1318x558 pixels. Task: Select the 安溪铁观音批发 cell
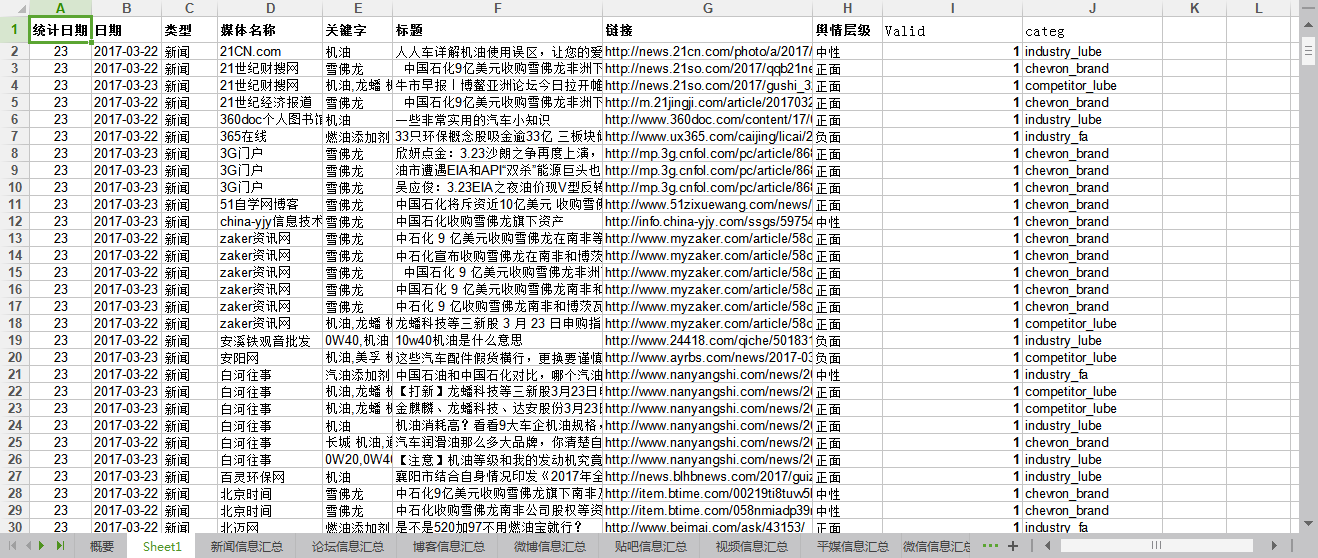(x=270, y=340)
